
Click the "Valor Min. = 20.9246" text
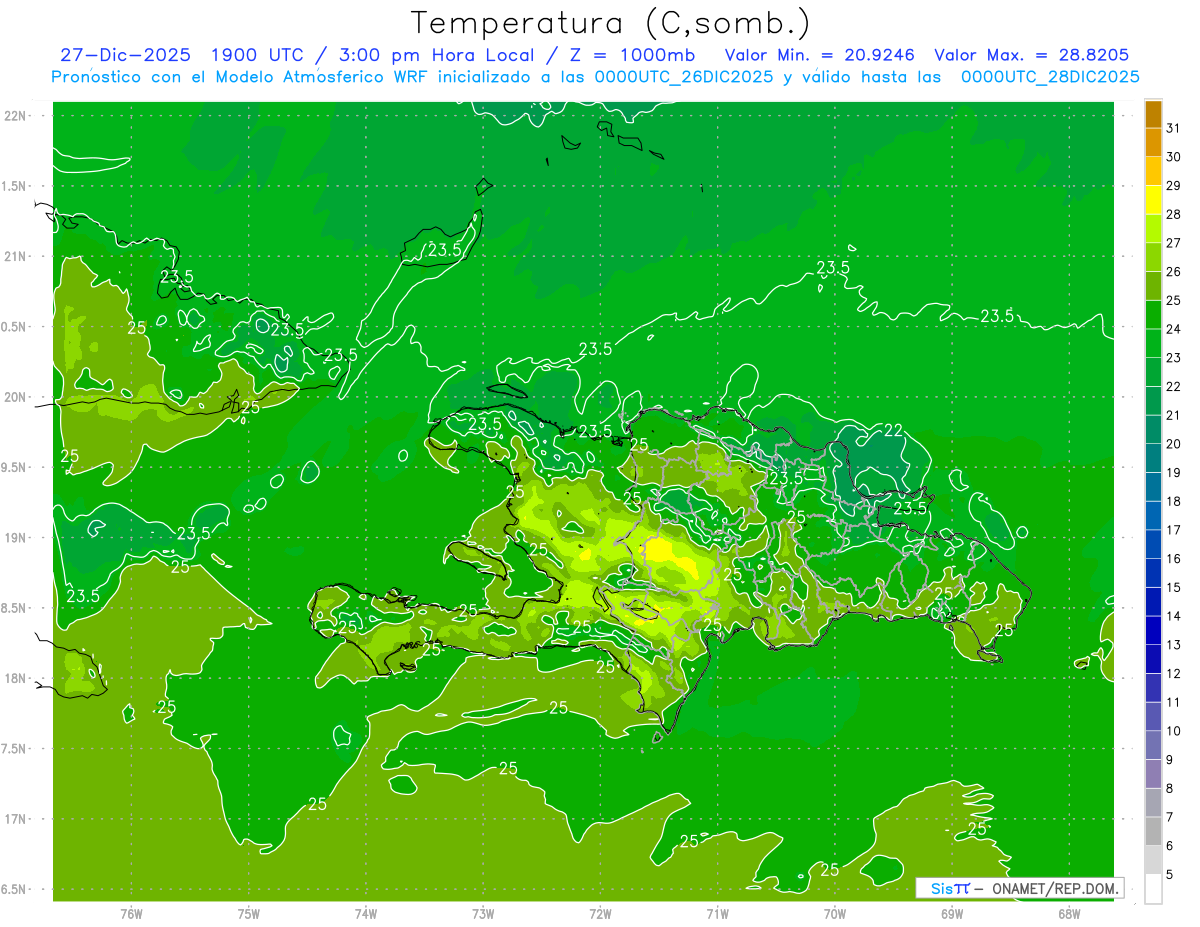point(820,55)
